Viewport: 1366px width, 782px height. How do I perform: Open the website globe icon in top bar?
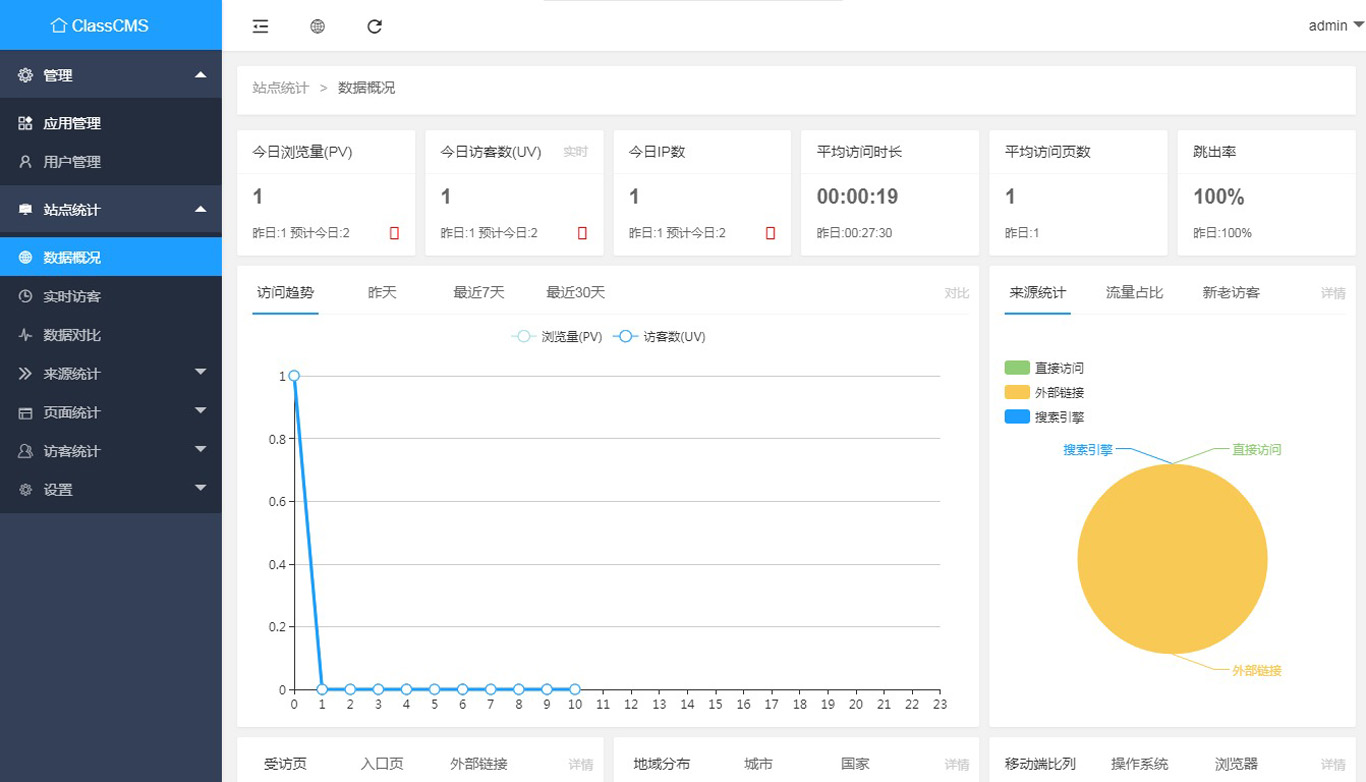click(x=317, y=26)
